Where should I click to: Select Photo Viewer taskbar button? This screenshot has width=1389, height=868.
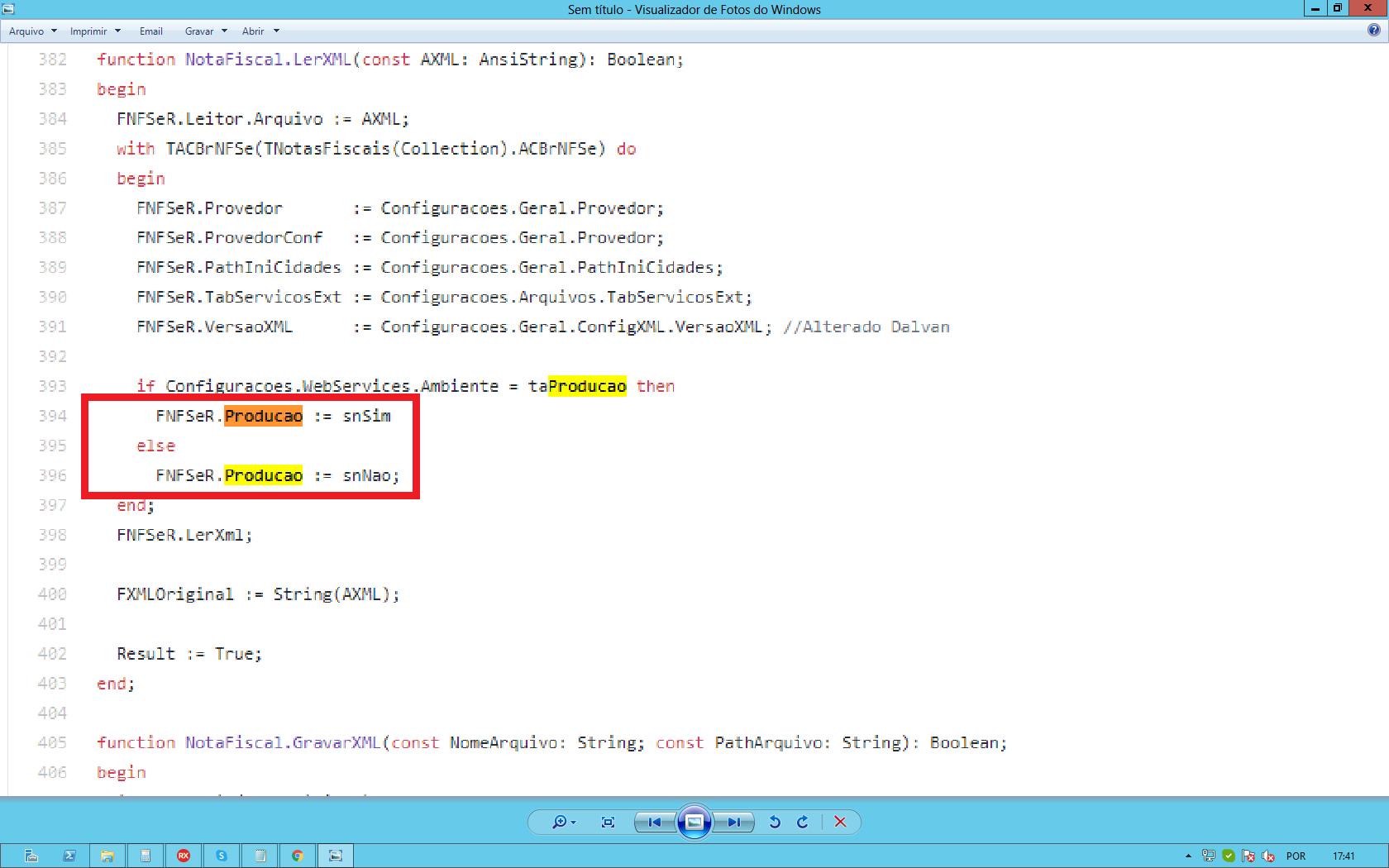tap(336, 856)
